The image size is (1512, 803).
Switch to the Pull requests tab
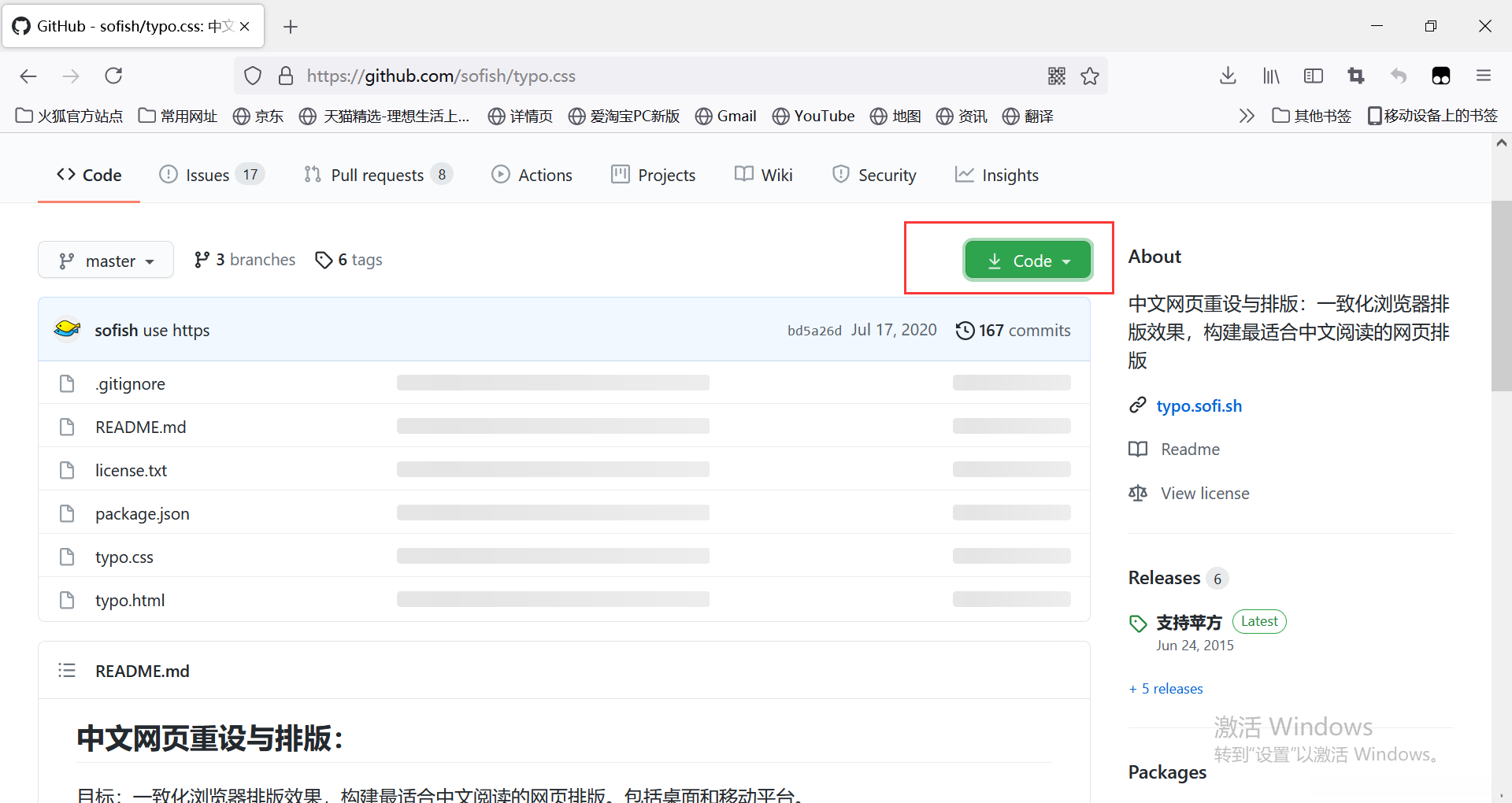(378, 175)
